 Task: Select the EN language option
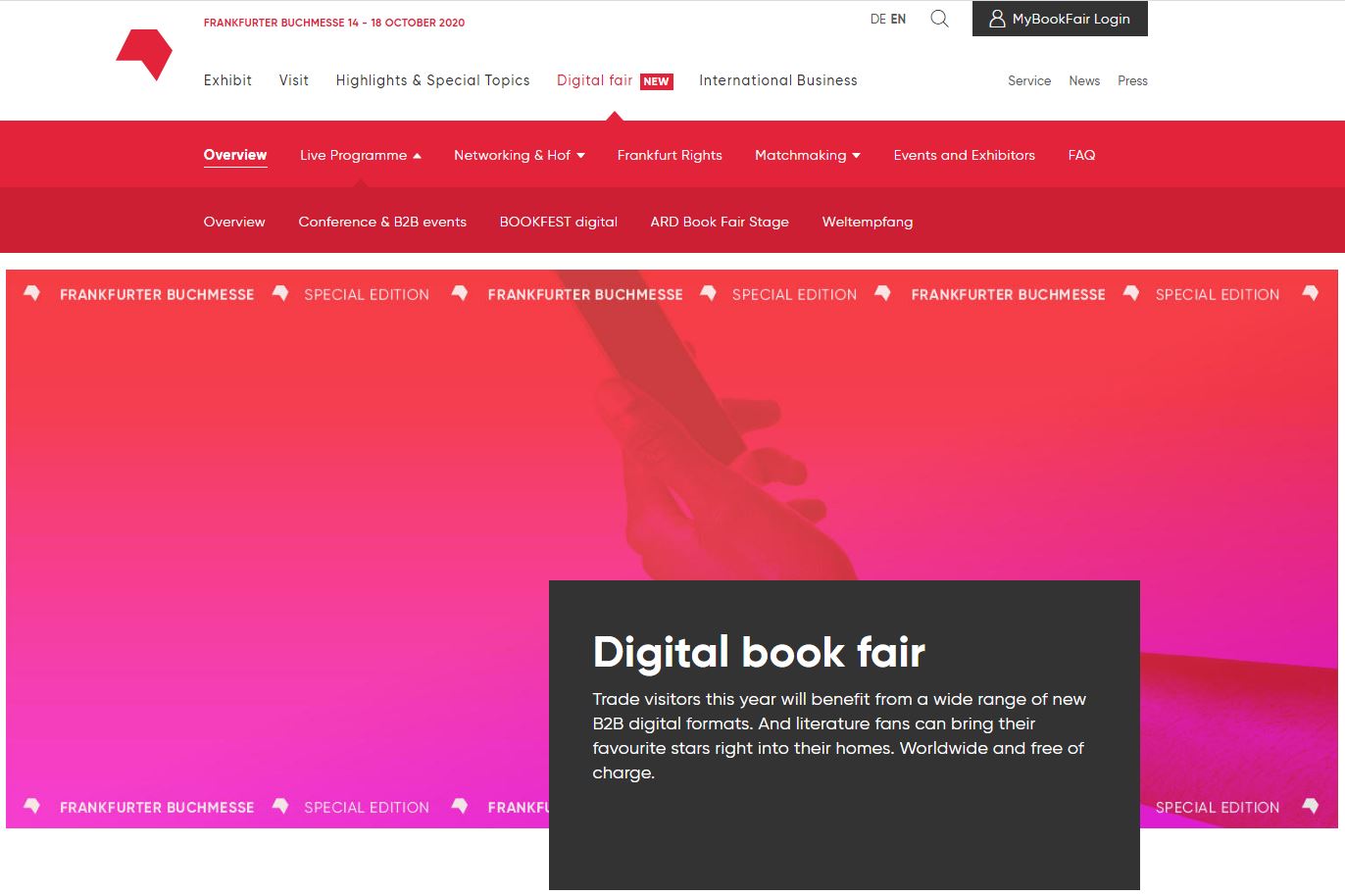pyautogui.click(x=898, y=19)
